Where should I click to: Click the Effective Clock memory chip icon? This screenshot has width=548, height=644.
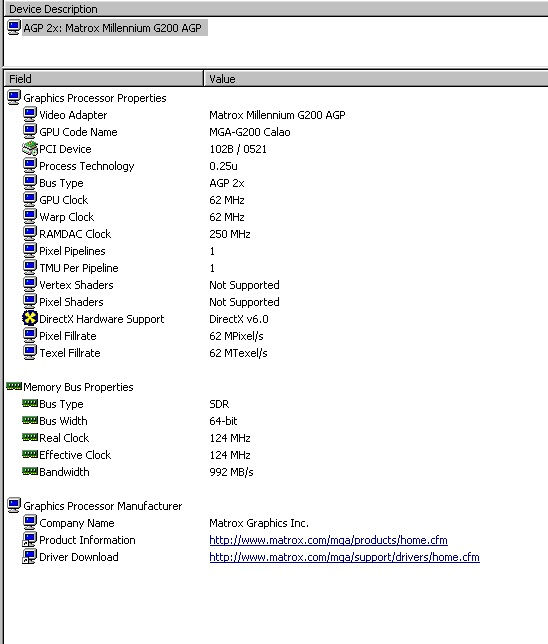pos(30,454)
